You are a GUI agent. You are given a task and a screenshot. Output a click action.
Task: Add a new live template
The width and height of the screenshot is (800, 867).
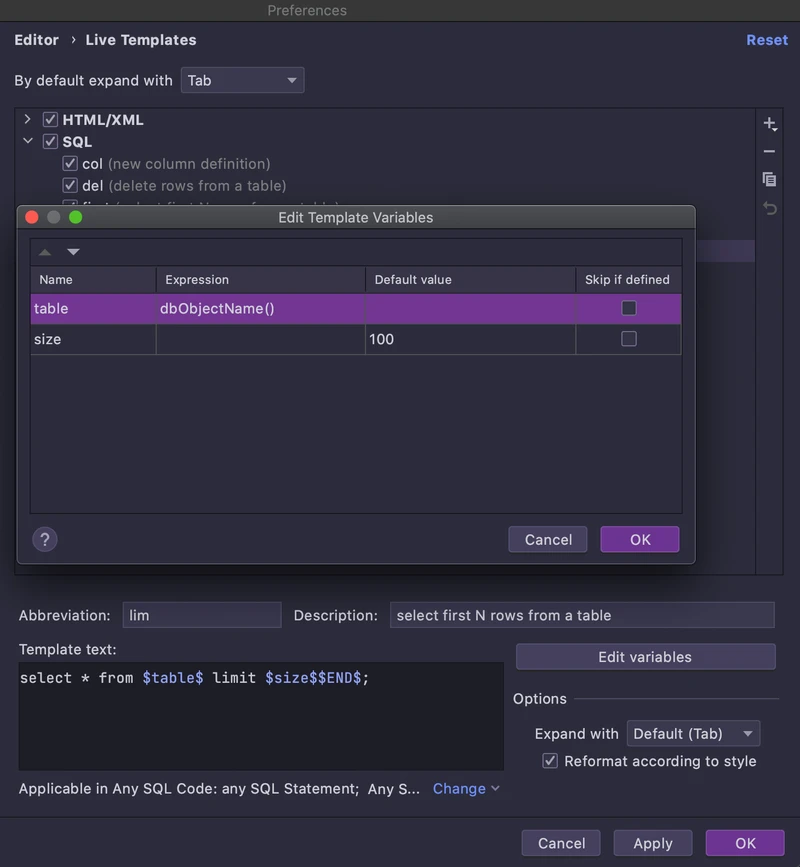coord(769,122)
